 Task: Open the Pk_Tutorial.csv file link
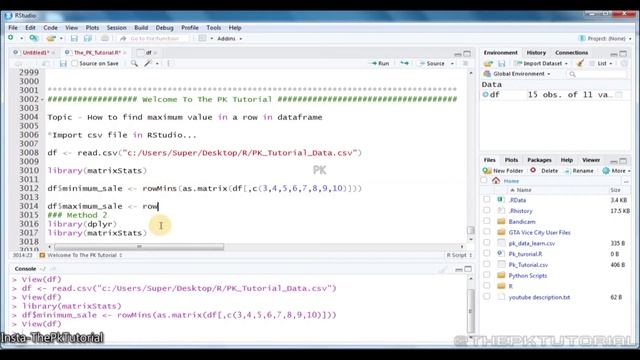(528, 264)
